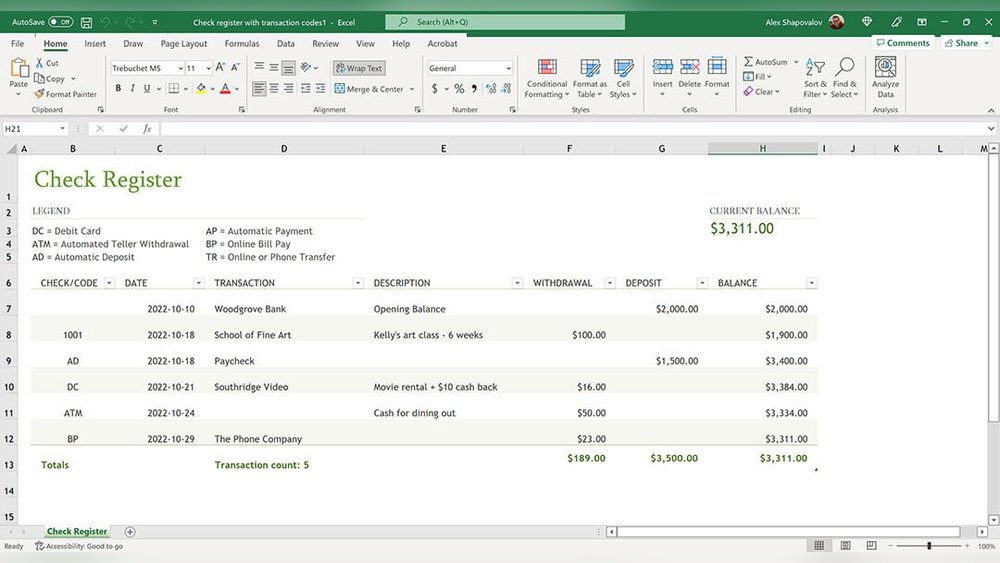Switch to the Page Layout tab
The width and height of the screenshot is (1000, 563).
click(184, 44)
